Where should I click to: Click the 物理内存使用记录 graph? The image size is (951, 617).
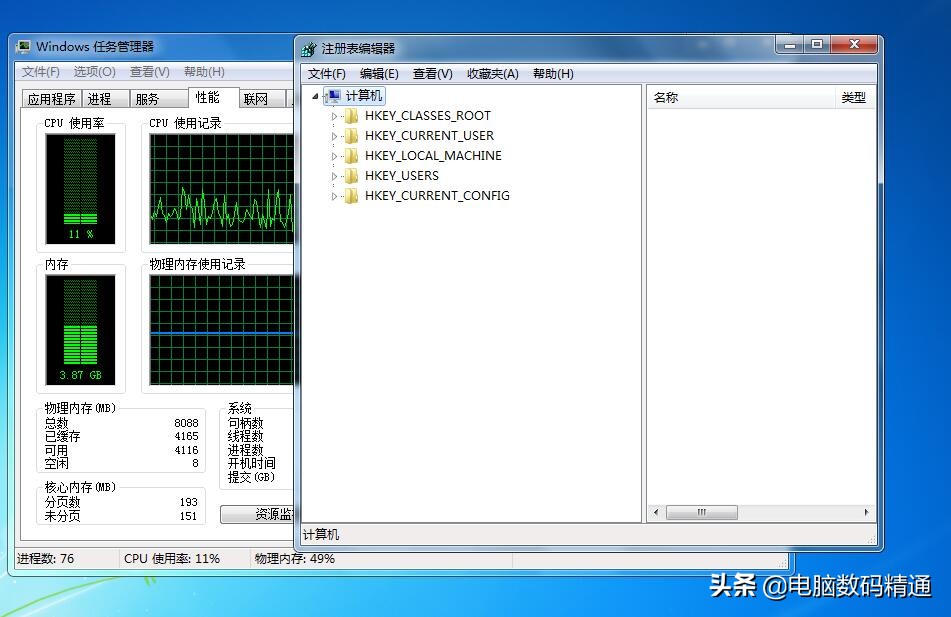[x=222, y=330]
